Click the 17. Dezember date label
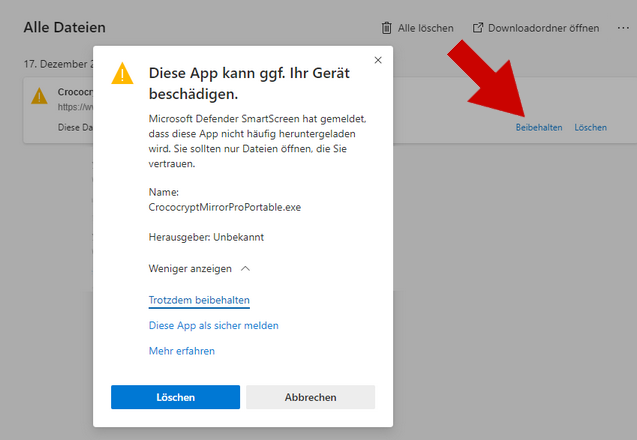The height and width of the screenshot is (440, 637). (58, 64)
